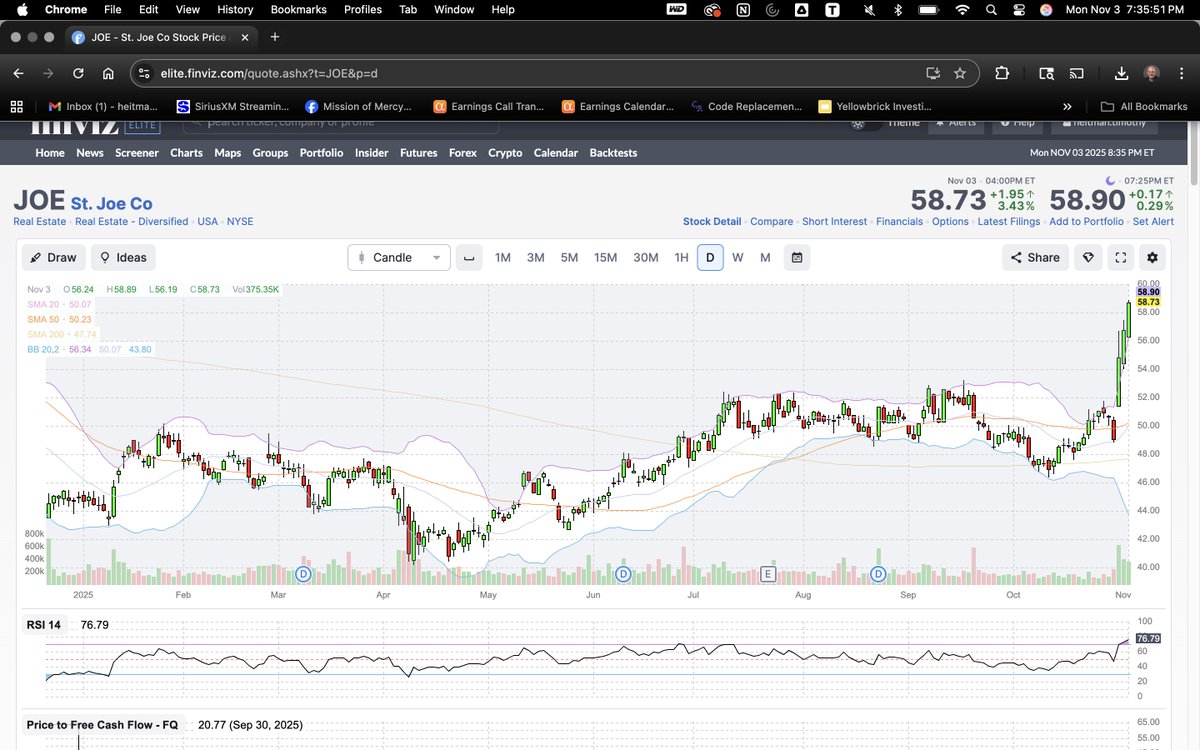Switch to the Screener tab
1200x750 pixels.
136,153
